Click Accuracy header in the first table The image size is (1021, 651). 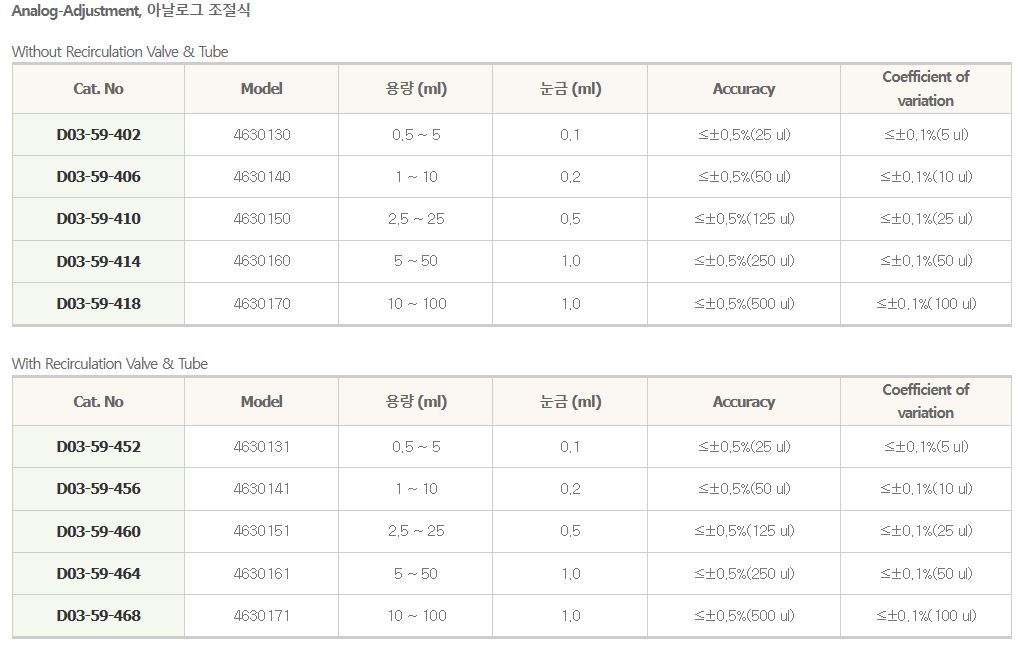click(743, 89)
